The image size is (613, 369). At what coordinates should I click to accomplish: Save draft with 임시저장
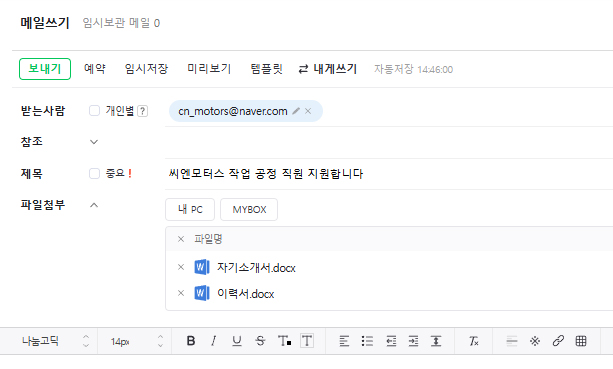coord(146,69)
